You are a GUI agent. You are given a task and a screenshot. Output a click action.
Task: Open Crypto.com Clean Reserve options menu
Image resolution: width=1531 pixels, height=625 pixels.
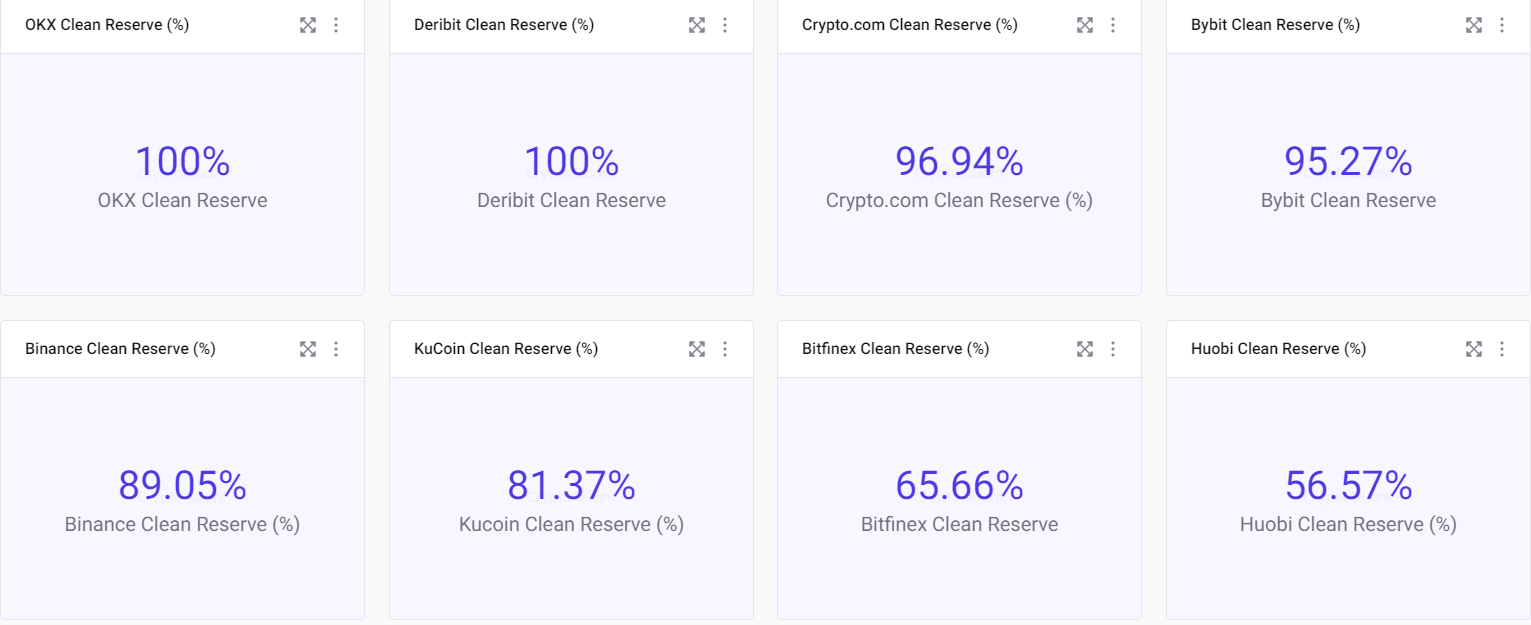1113,25
